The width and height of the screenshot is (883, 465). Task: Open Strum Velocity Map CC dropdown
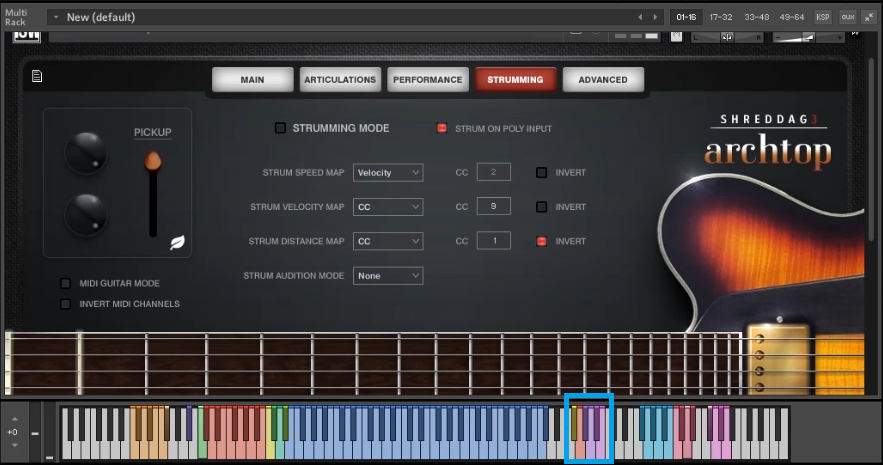[x=388, y=207]
